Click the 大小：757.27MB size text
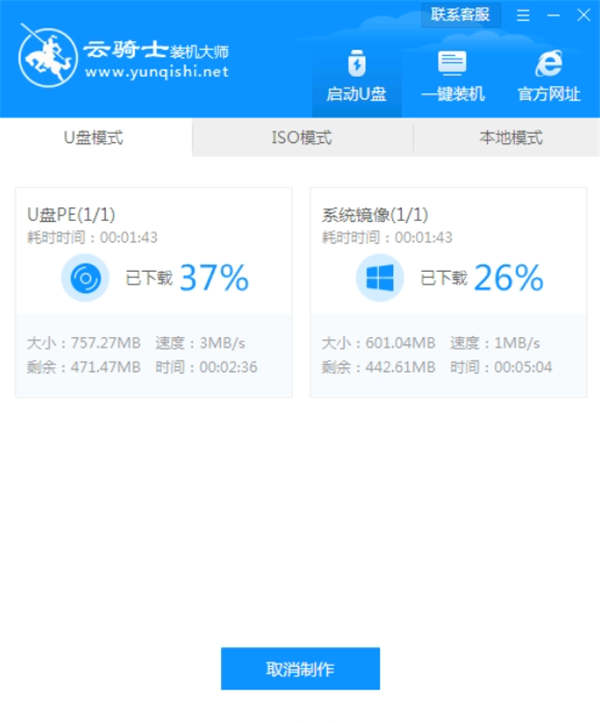This screenshot has height=723, width=600. coord(83,343)
